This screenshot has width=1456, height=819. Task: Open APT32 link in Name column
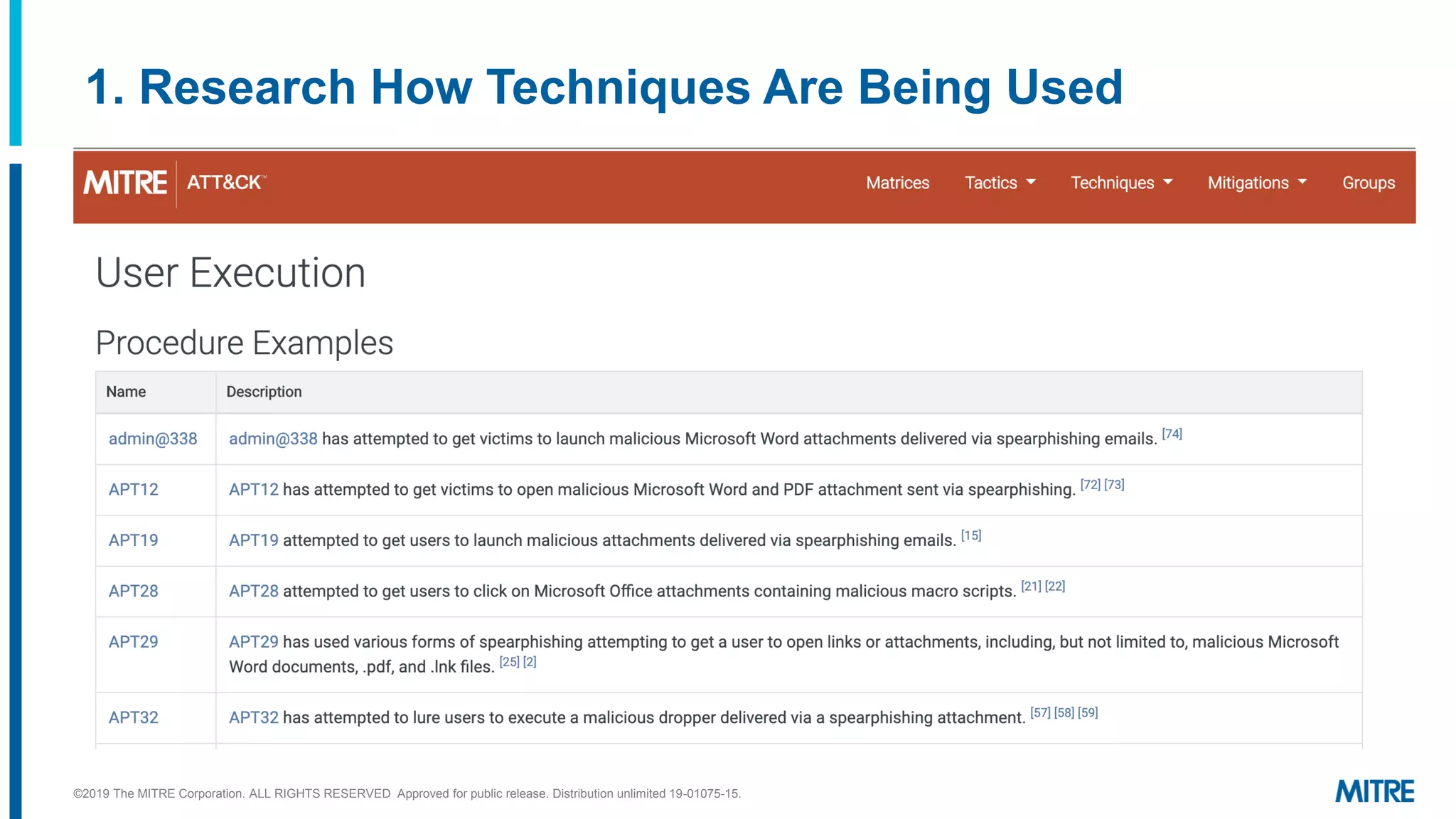point(133,717)
